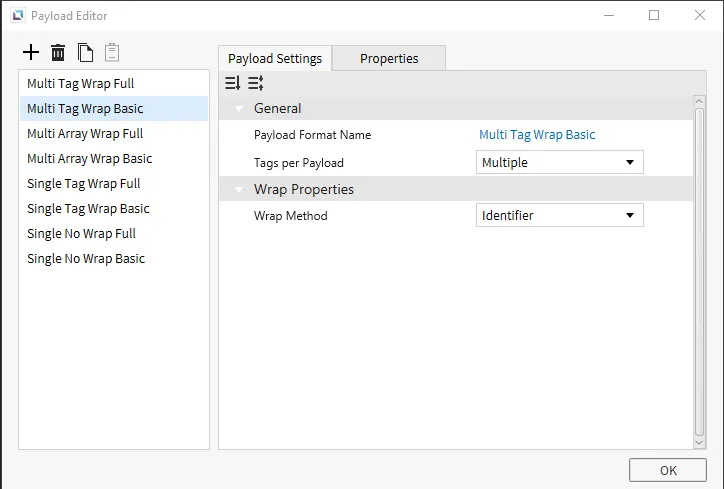Click the Payload Editor app icon

[17, 16]
